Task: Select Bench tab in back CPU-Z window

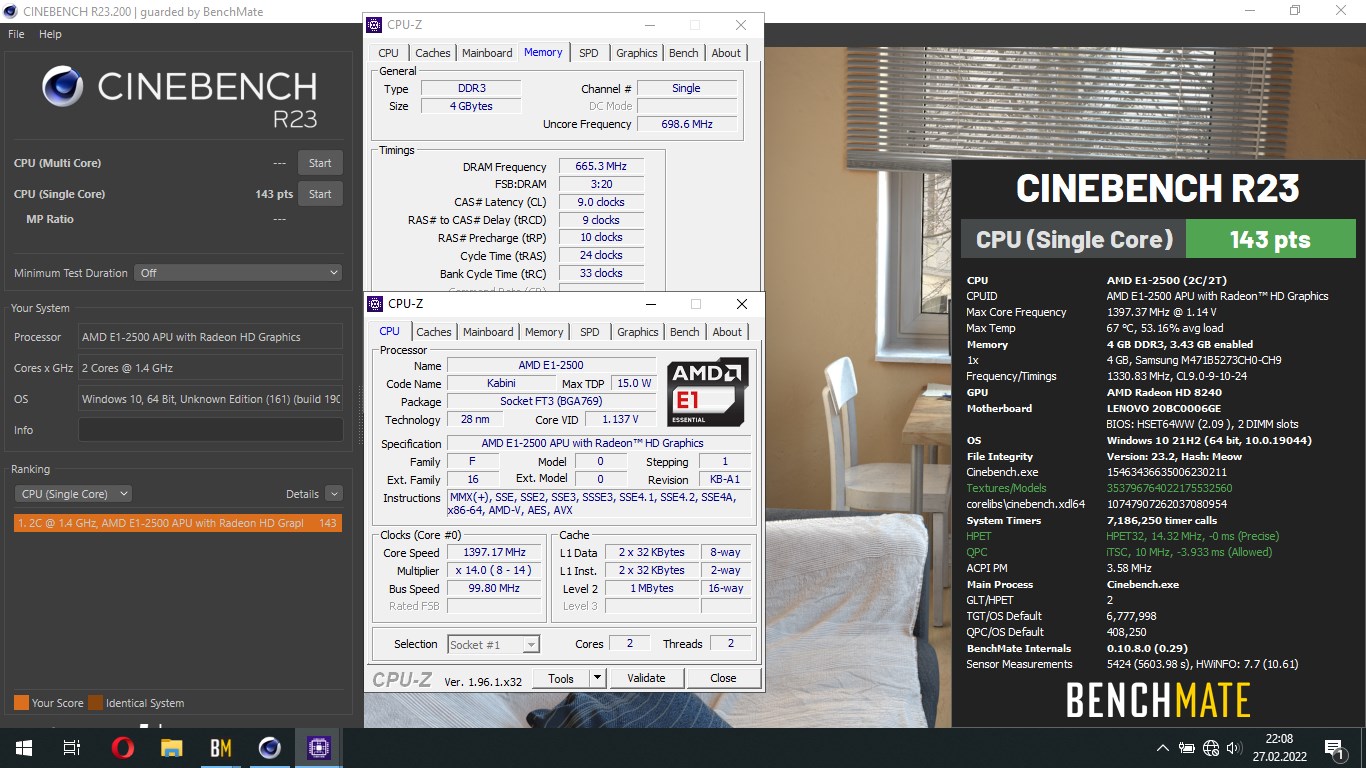Action: (x=684, y=53)
